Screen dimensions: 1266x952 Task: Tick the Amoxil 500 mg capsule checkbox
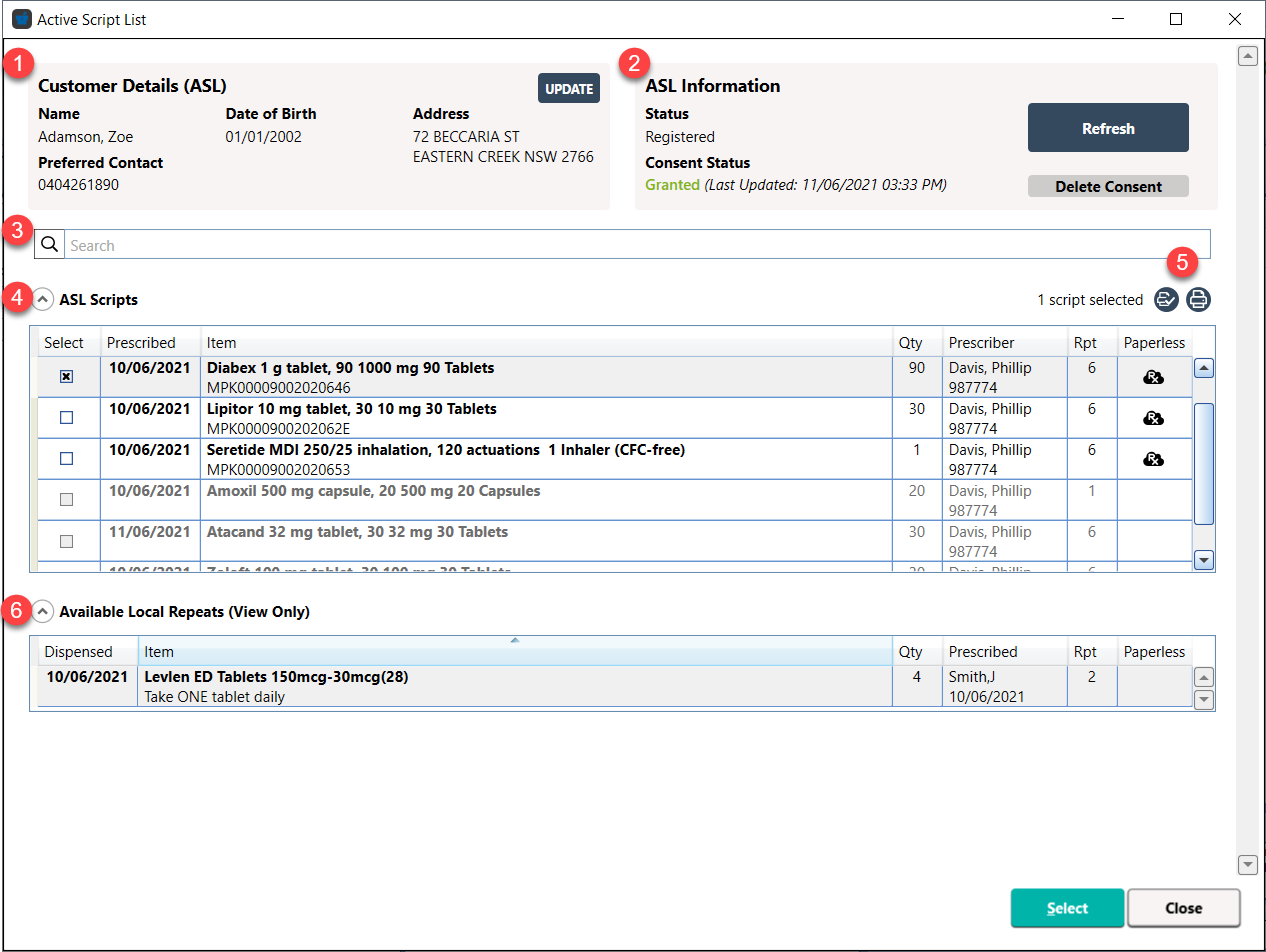[x=66, y=500]
